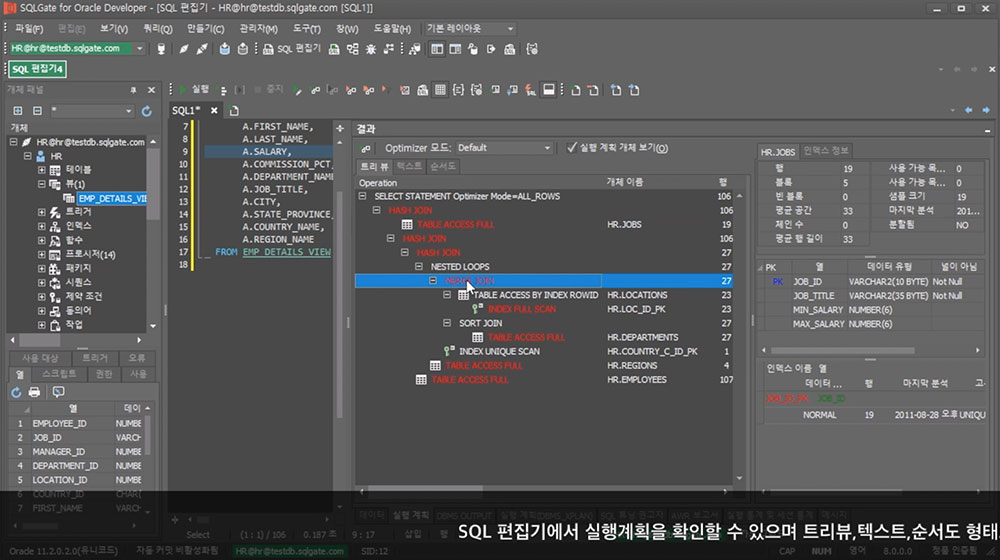Viewport: 1000px width, 560px height.
Task: Toggle the left panel layout icon
Action: (x=437, y=48)
